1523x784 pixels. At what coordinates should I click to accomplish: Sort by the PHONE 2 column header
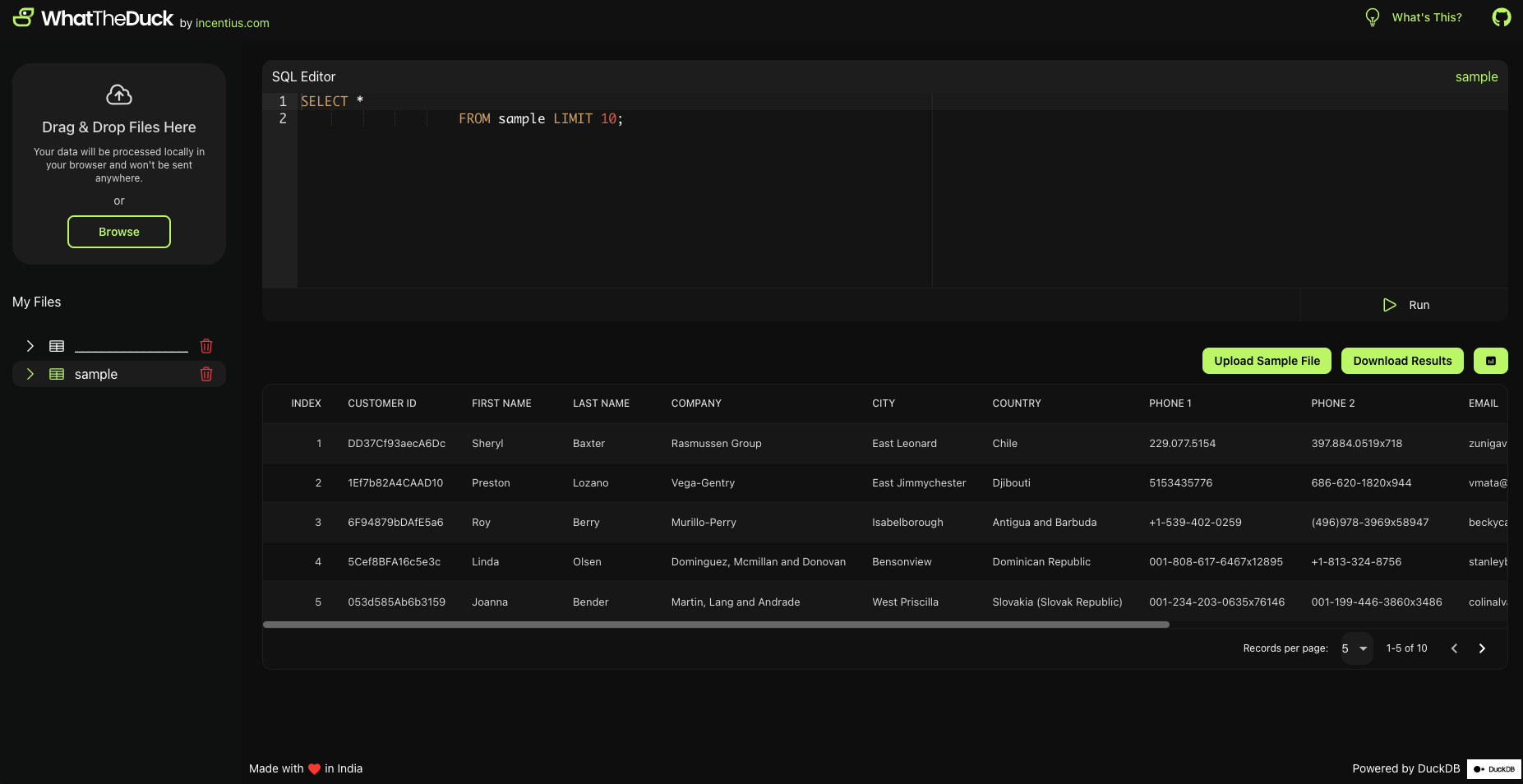(x=1333, y=404)
